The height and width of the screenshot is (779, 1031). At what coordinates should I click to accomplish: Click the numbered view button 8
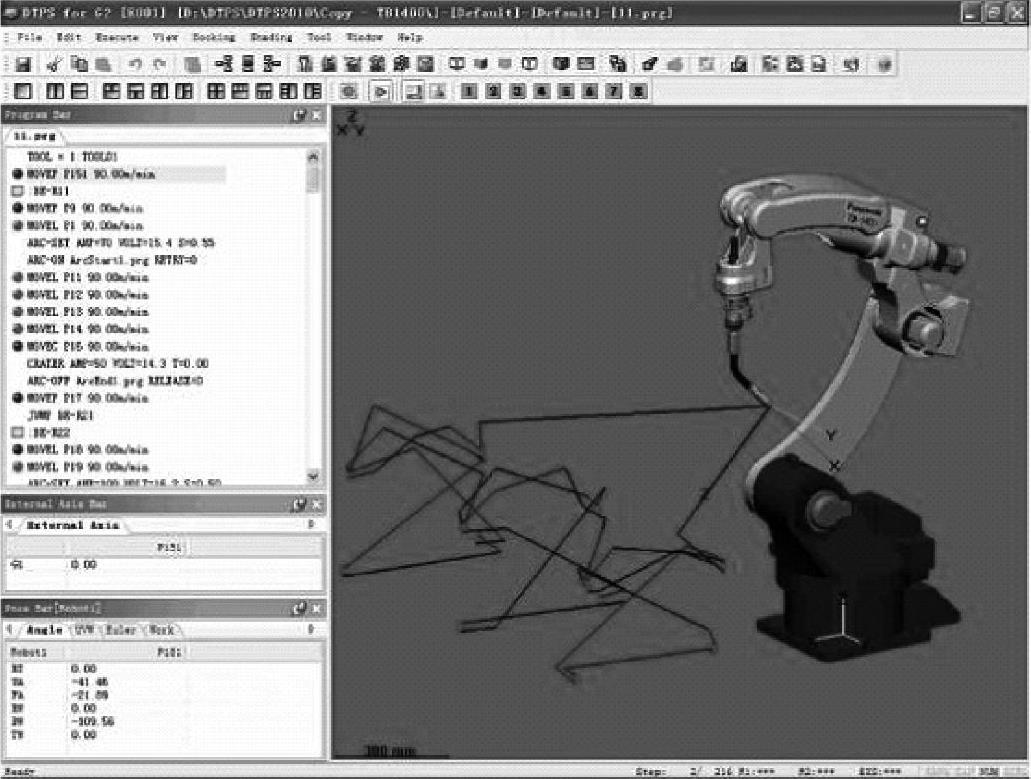pyautogui.click(x=638, y=91)
